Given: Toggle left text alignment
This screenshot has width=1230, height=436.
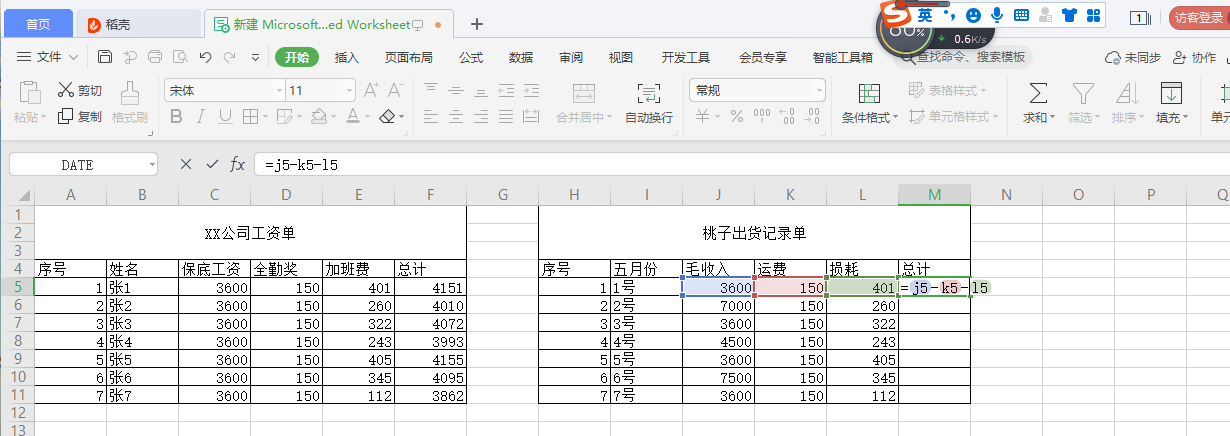Looking at the screenshot, I should pos(431,117).
